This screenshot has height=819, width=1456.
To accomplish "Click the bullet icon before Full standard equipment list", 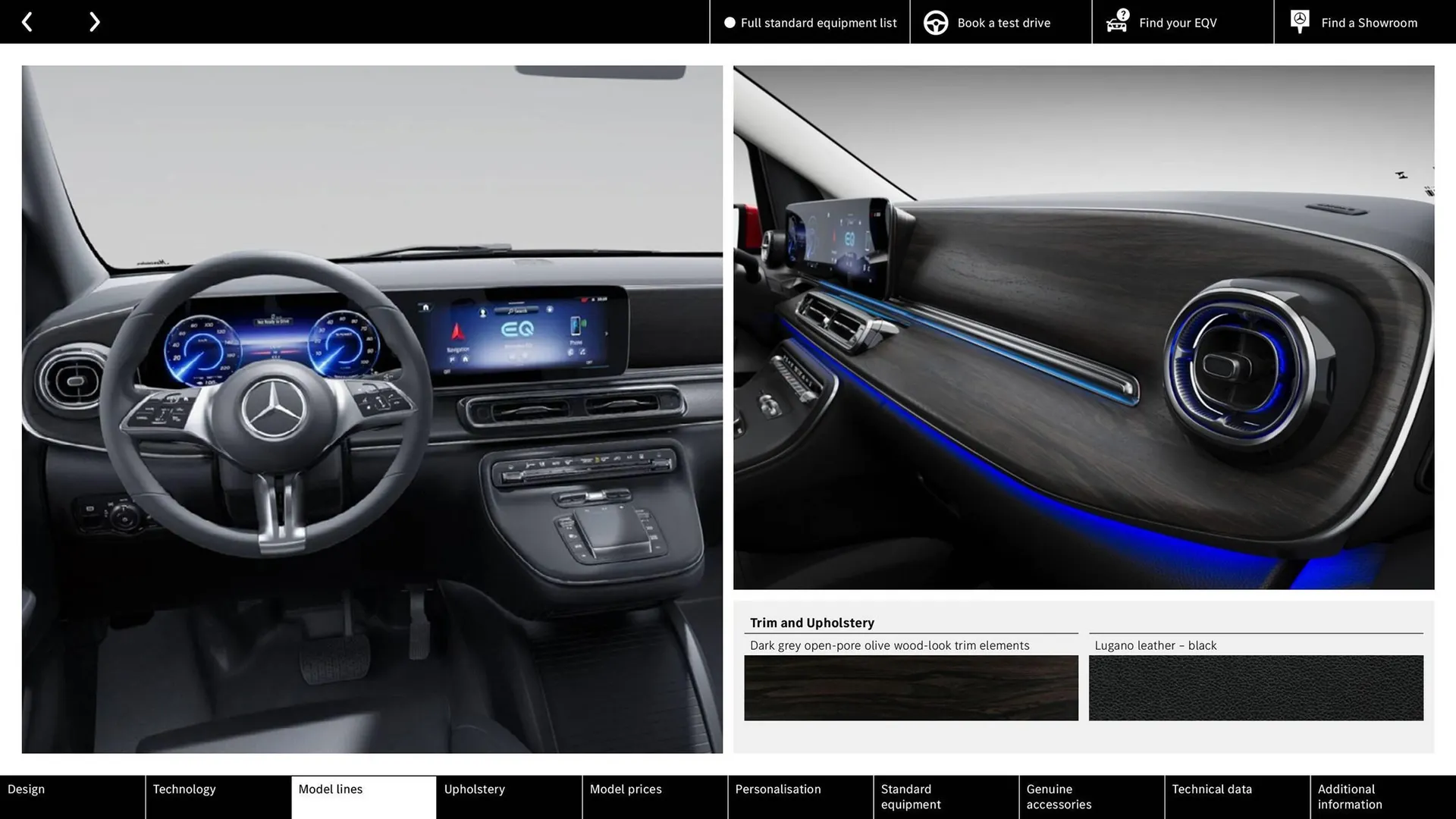I will click(729, 22).
